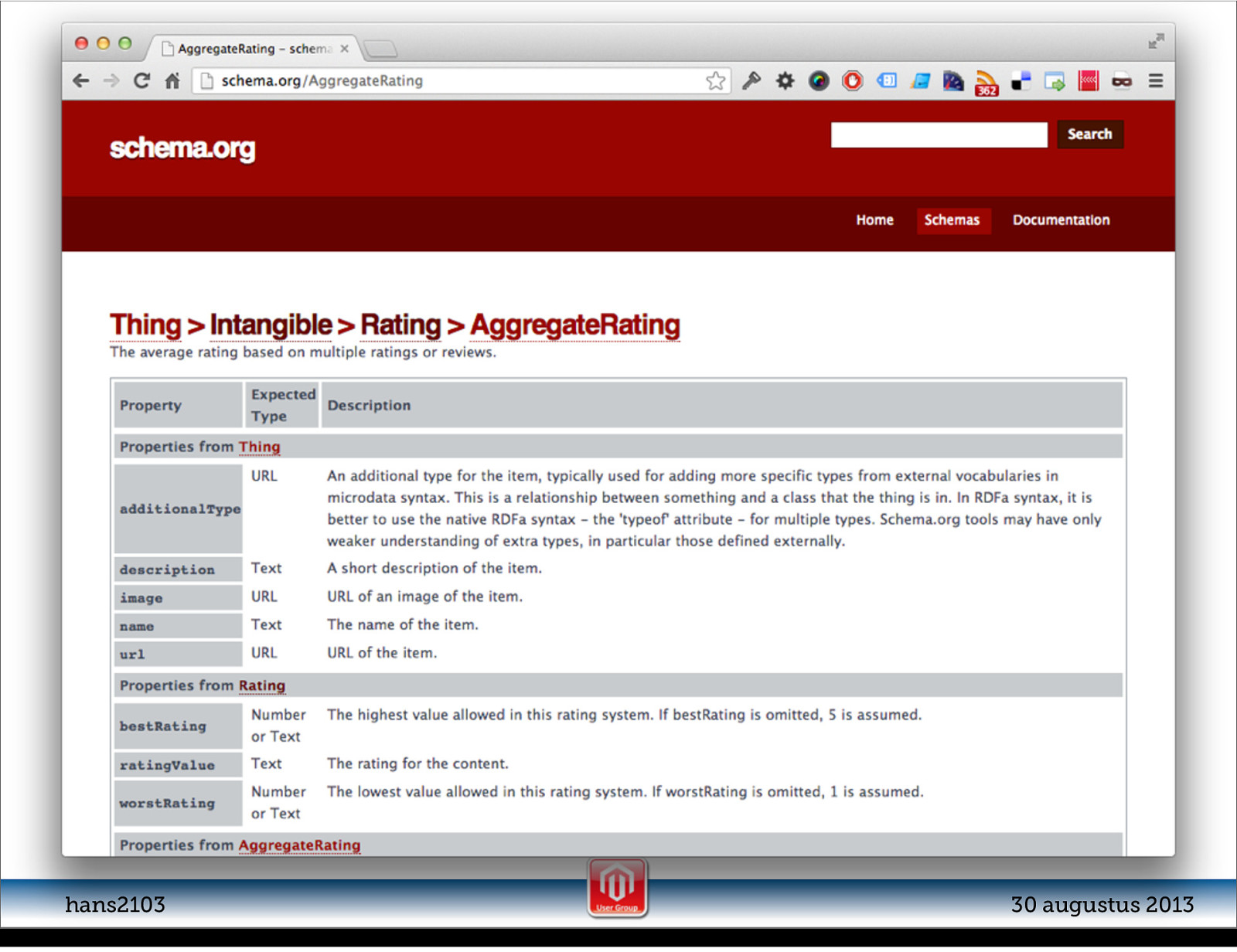Follow the Thing breadcrumb link
The image size is (1237, 952).
click(145, 325)
